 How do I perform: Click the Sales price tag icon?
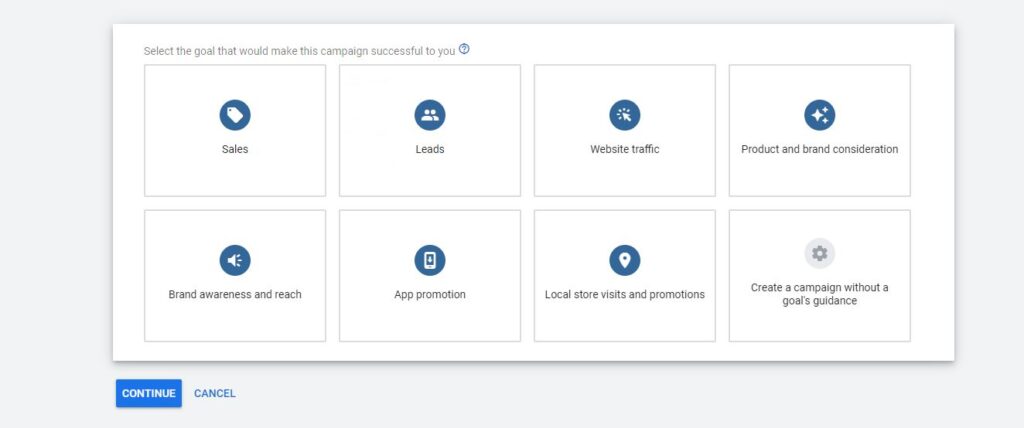[x=235, y=115]
